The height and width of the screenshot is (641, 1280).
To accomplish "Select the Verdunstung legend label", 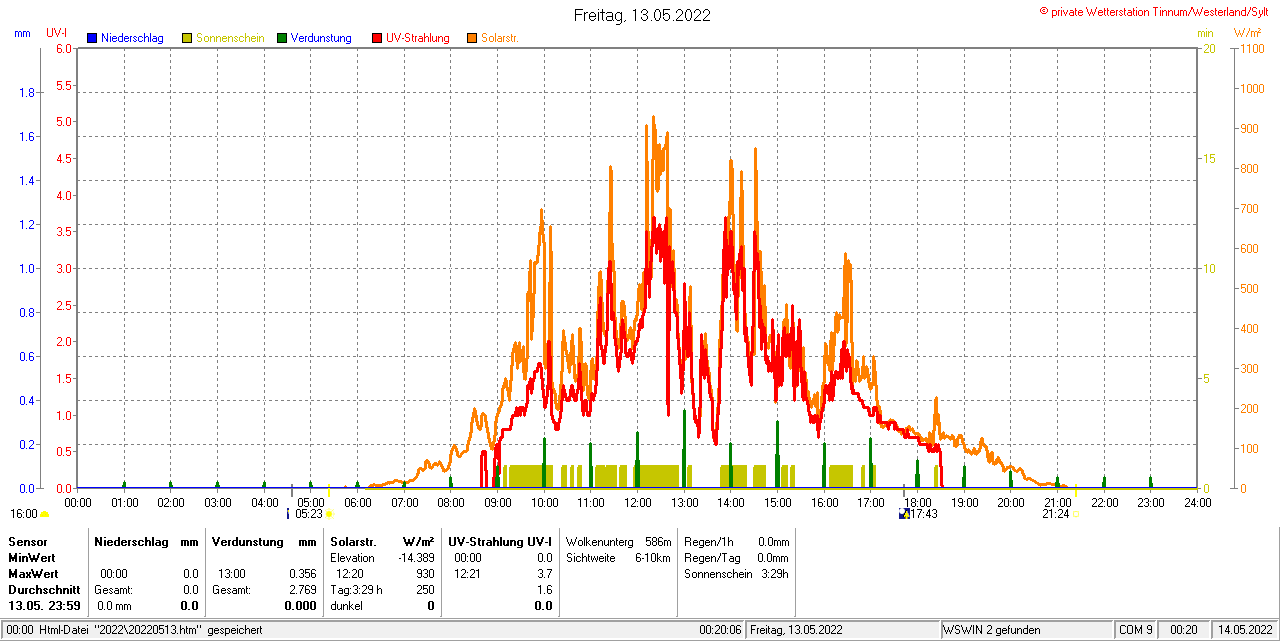I will (321, 38).
